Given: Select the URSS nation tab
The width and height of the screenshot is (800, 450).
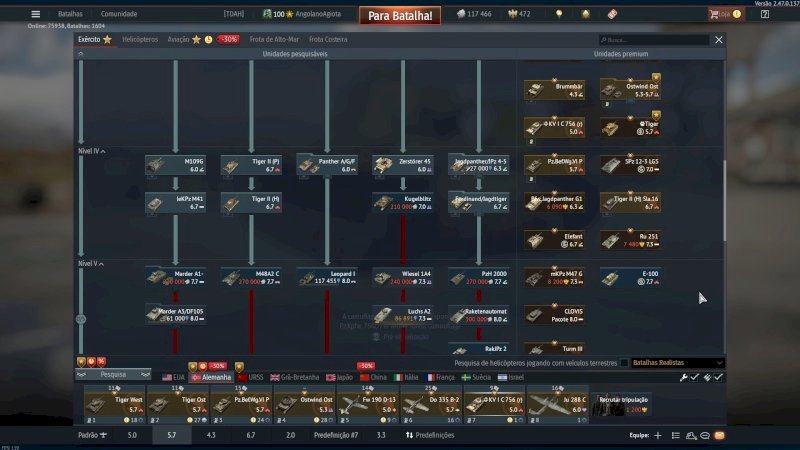Looking at the screenshot, I should [x=250, y=378].
